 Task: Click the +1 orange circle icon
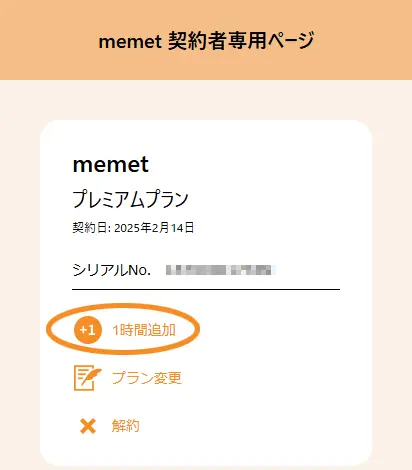pyautogui.click(x=88, y=330)
